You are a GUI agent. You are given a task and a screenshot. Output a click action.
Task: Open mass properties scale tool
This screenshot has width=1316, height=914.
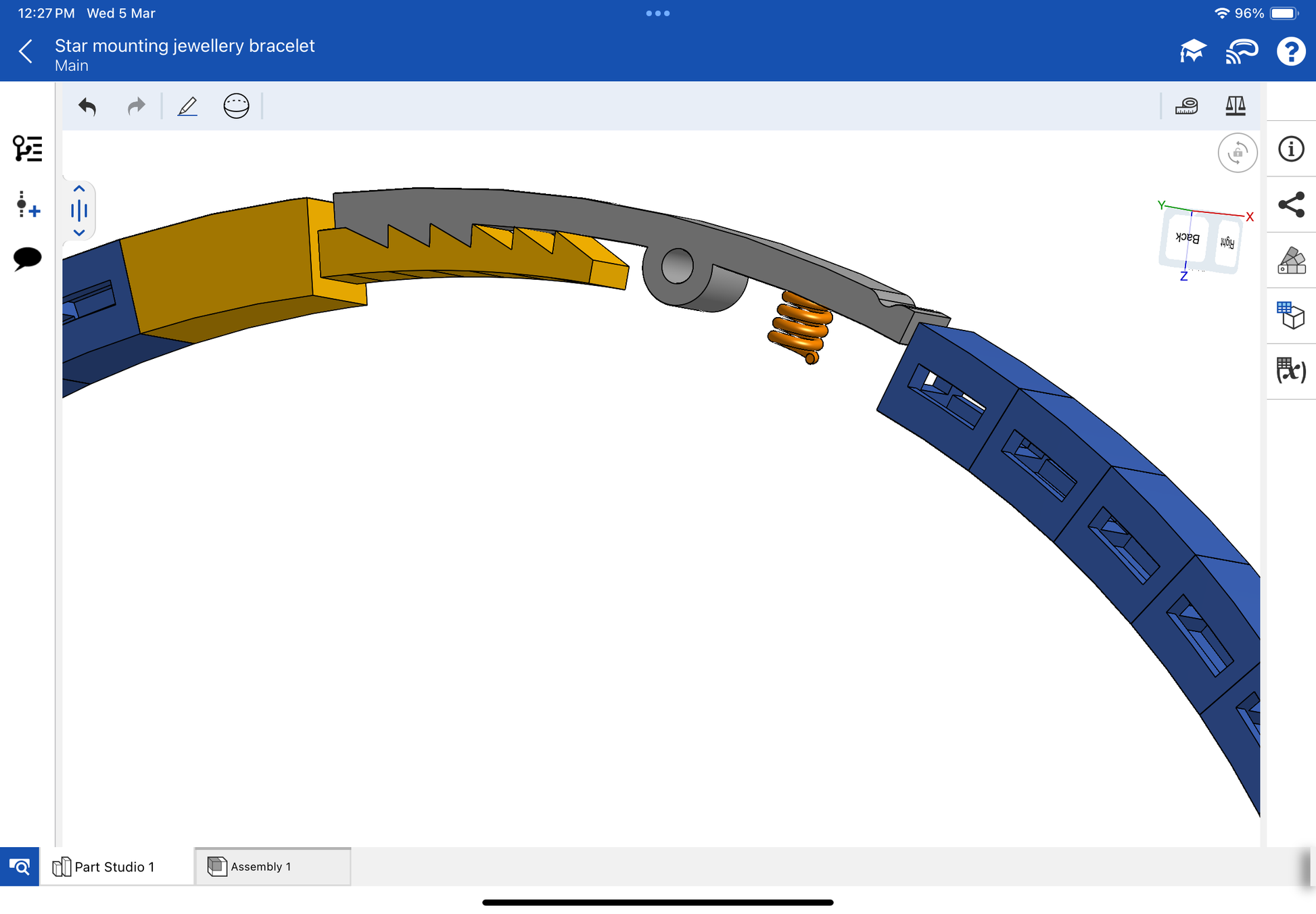tap(1236, 106)
